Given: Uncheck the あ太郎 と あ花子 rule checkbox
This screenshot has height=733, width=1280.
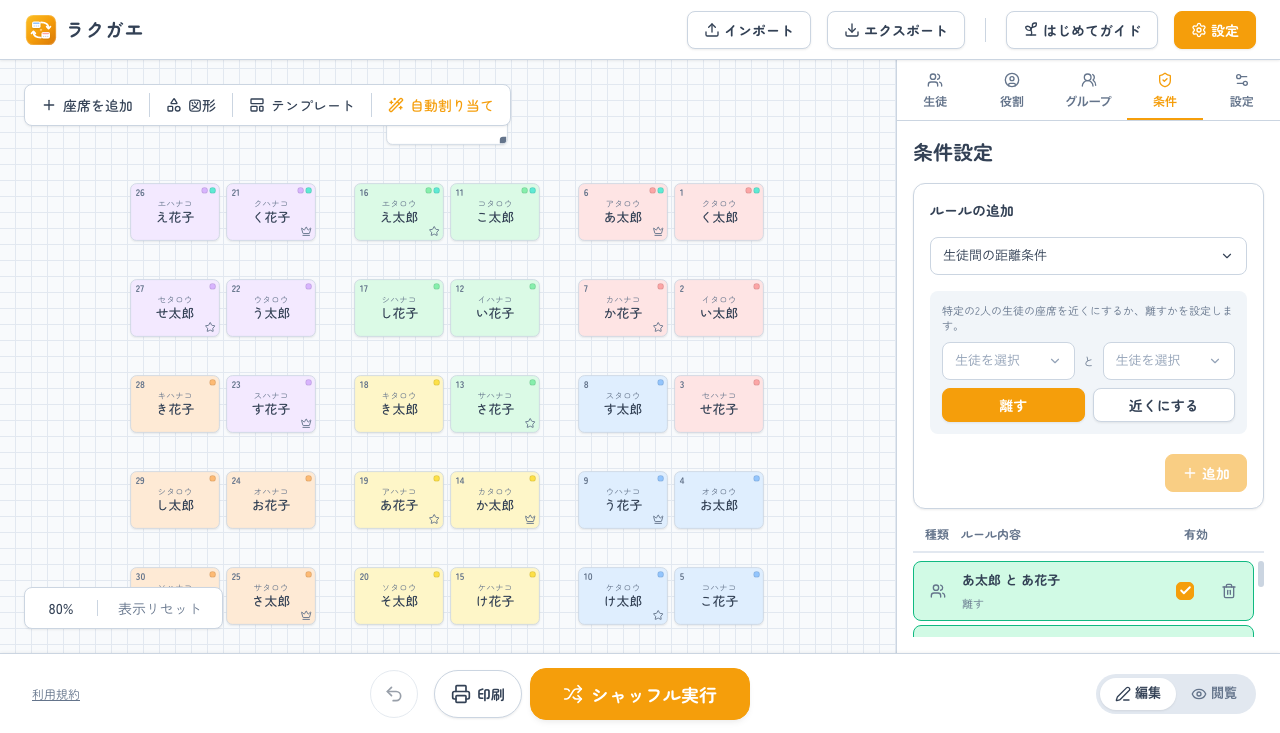Looking at the screenshot, I should [x=1185, y=591].
